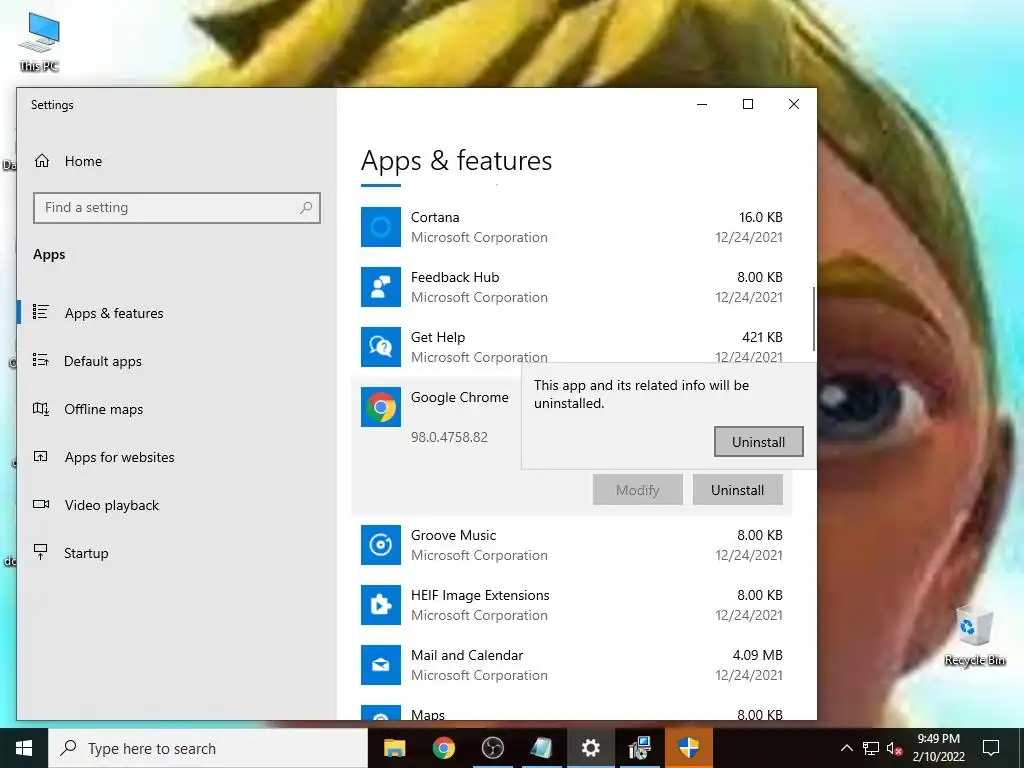Viewport: 1024px width, 768px height.
Task: Click the taskbar Type here to search box
Action: tap(208, 748)
